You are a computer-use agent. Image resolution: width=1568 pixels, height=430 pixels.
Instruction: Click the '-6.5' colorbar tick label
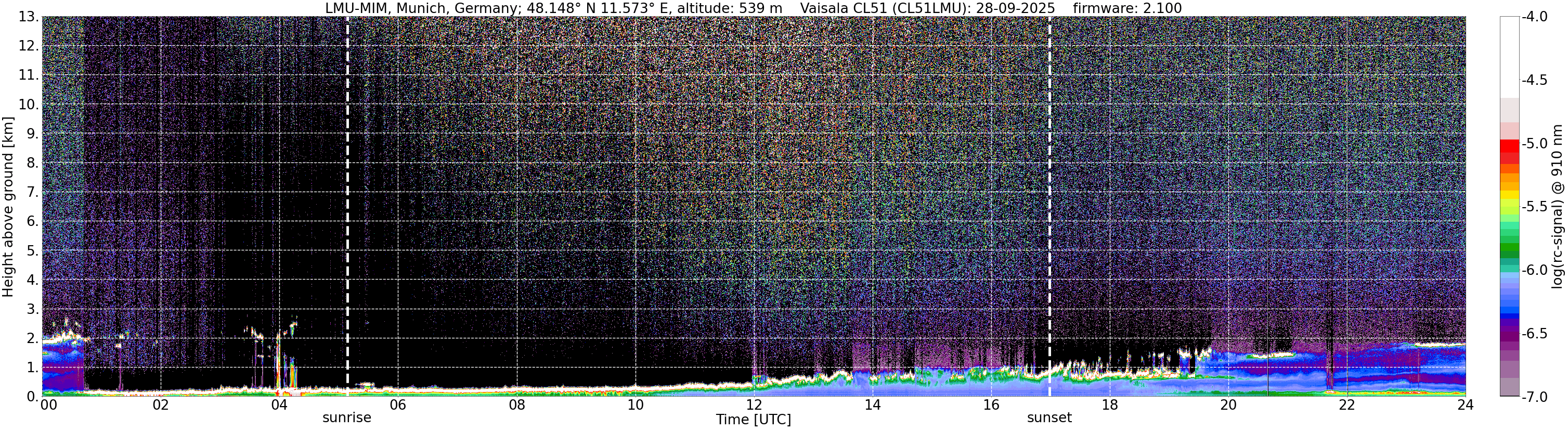pyautogui.click(x=1535, y=333)
